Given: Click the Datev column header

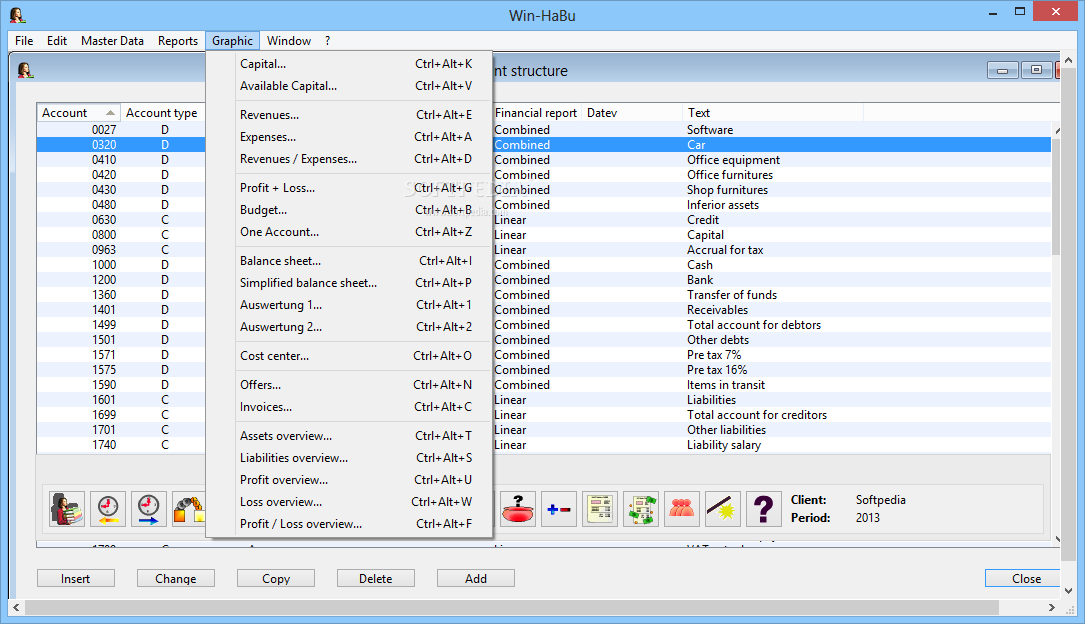Looking at the screenshot, I should coord(632,113).
